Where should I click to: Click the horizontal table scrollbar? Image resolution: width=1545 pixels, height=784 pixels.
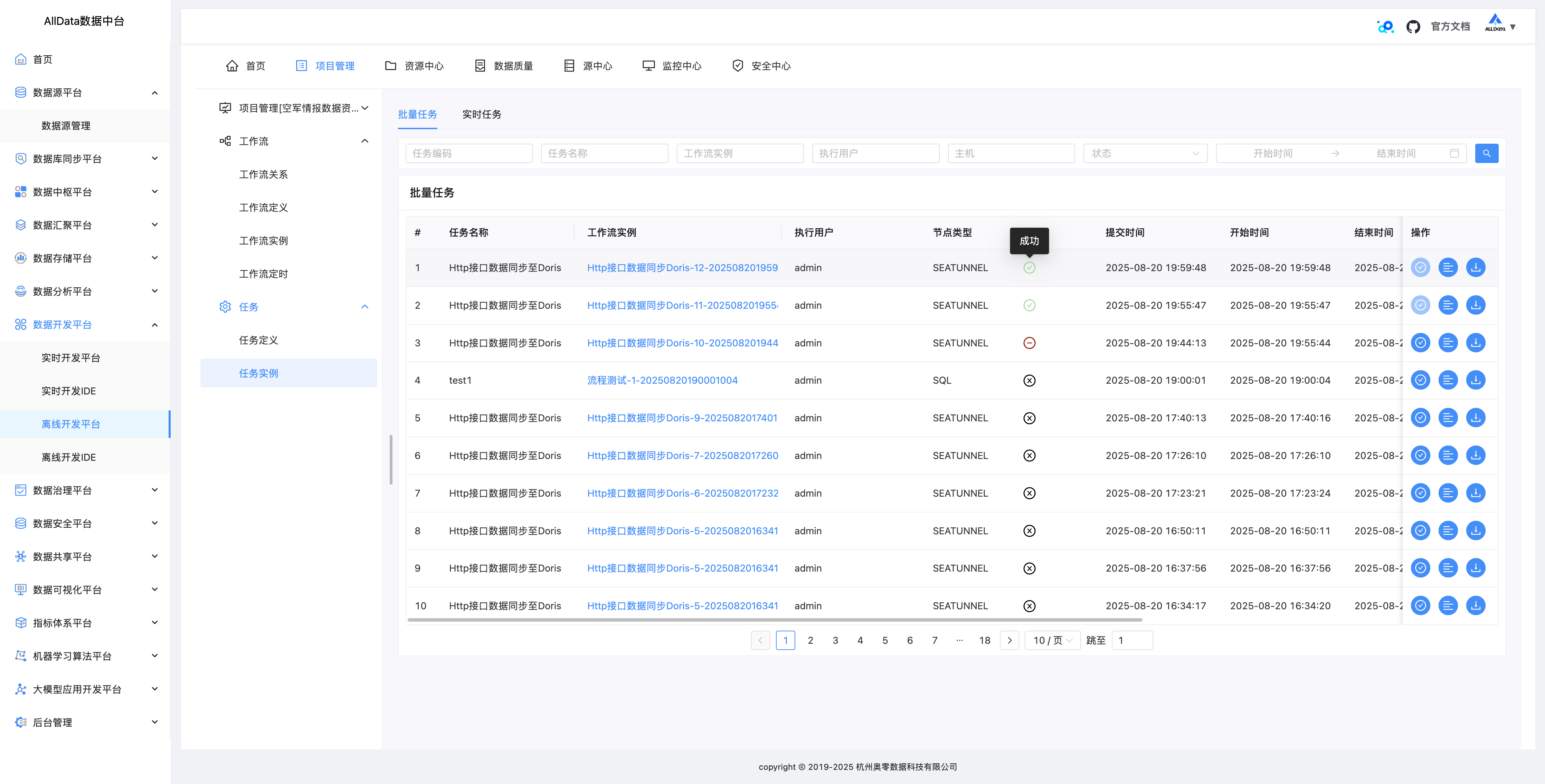(x=774, y=620)
